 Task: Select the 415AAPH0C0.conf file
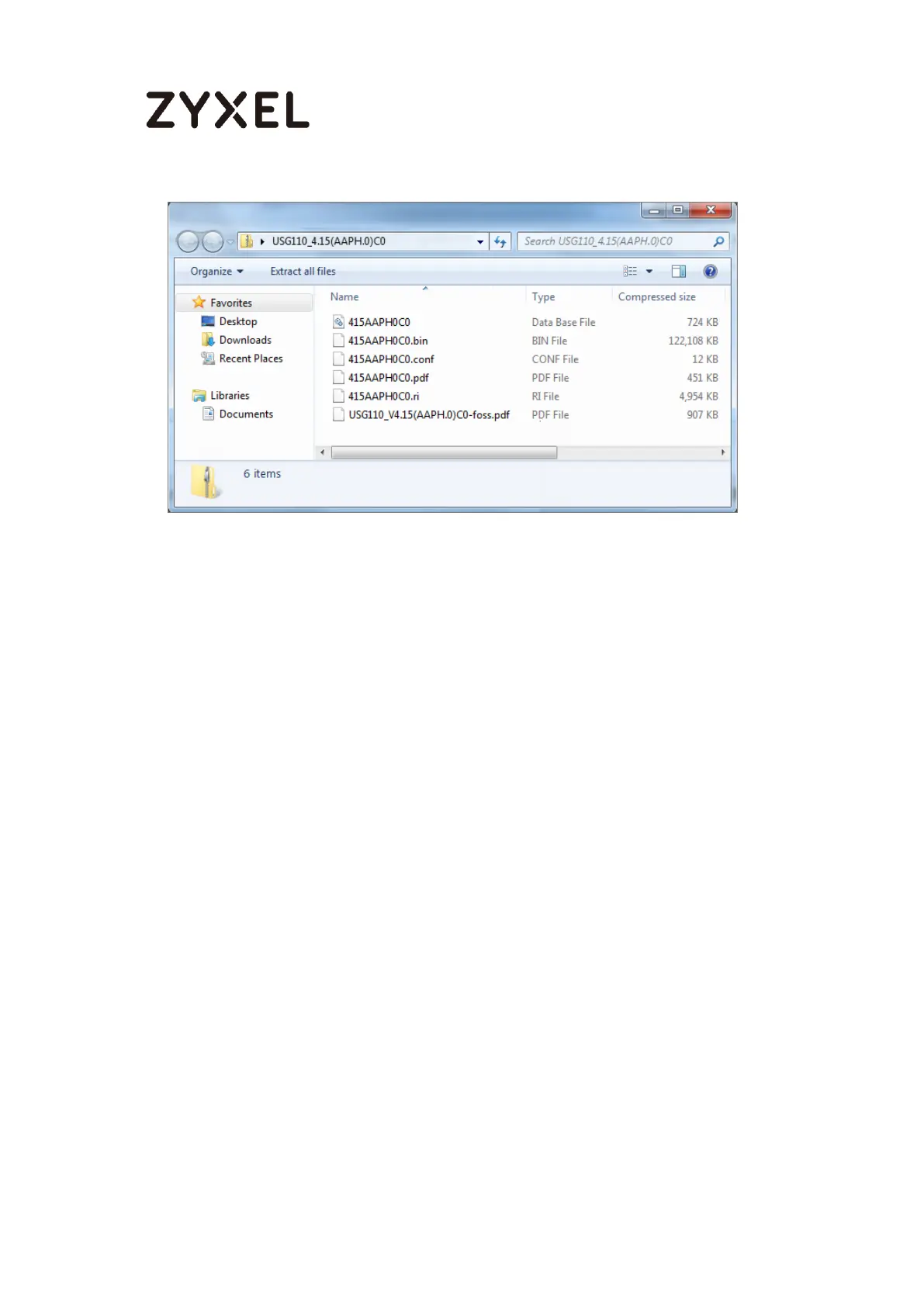click(391, 359)
